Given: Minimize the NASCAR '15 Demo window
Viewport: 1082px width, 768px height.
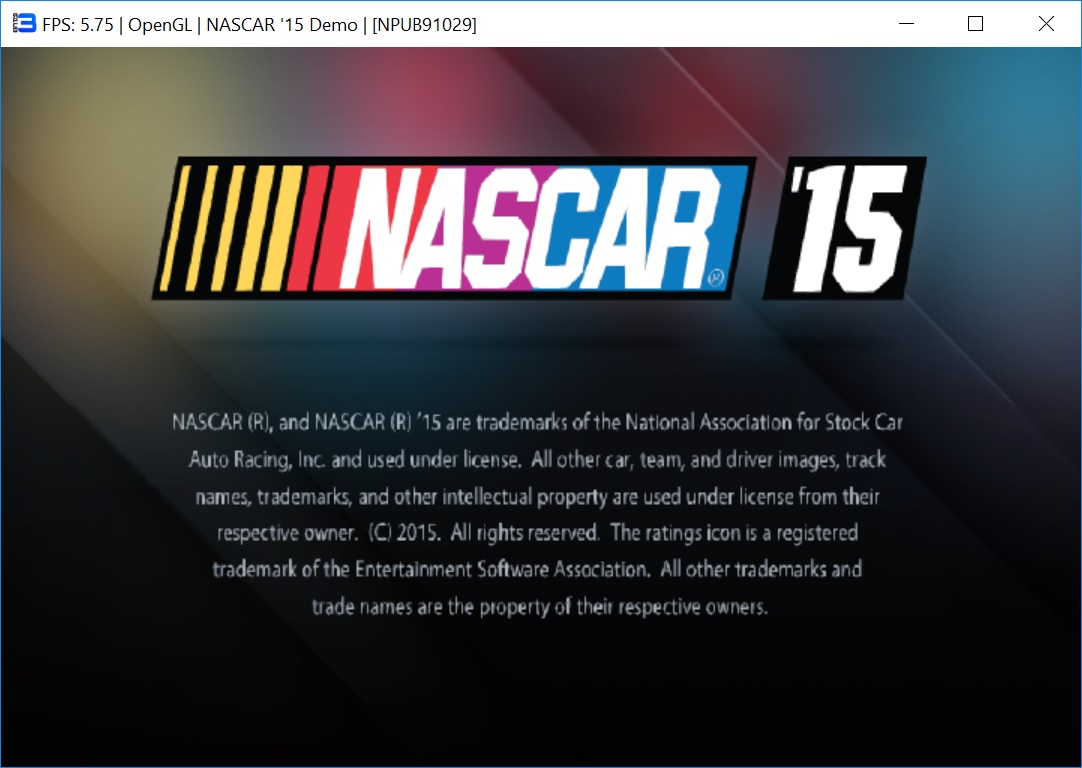Looking at the screenshot, I should (907, 23).
